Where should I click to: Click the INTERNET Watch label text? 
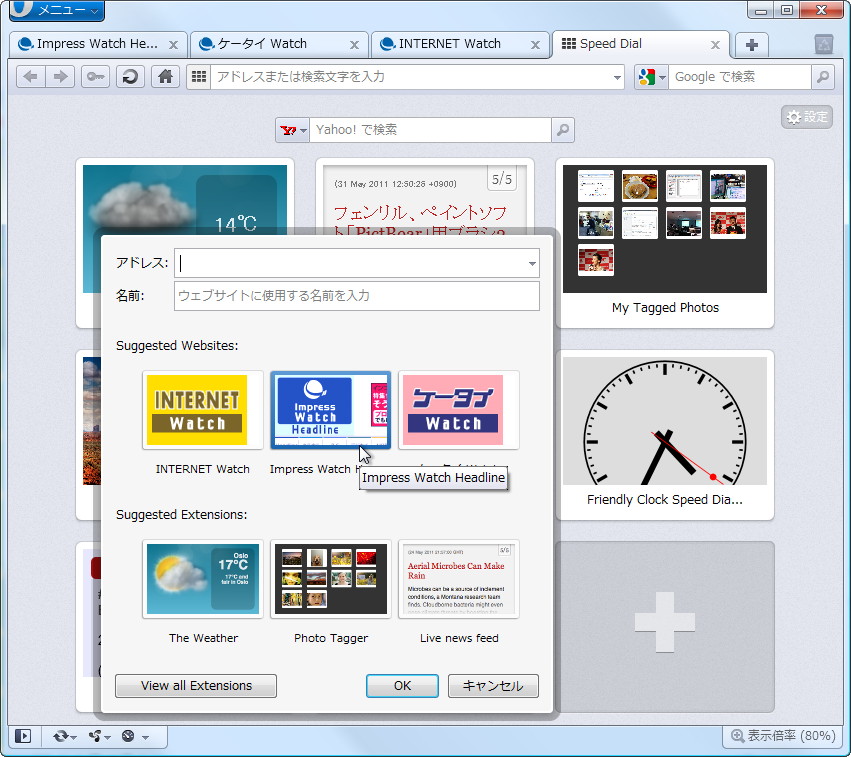pos(202,469)
